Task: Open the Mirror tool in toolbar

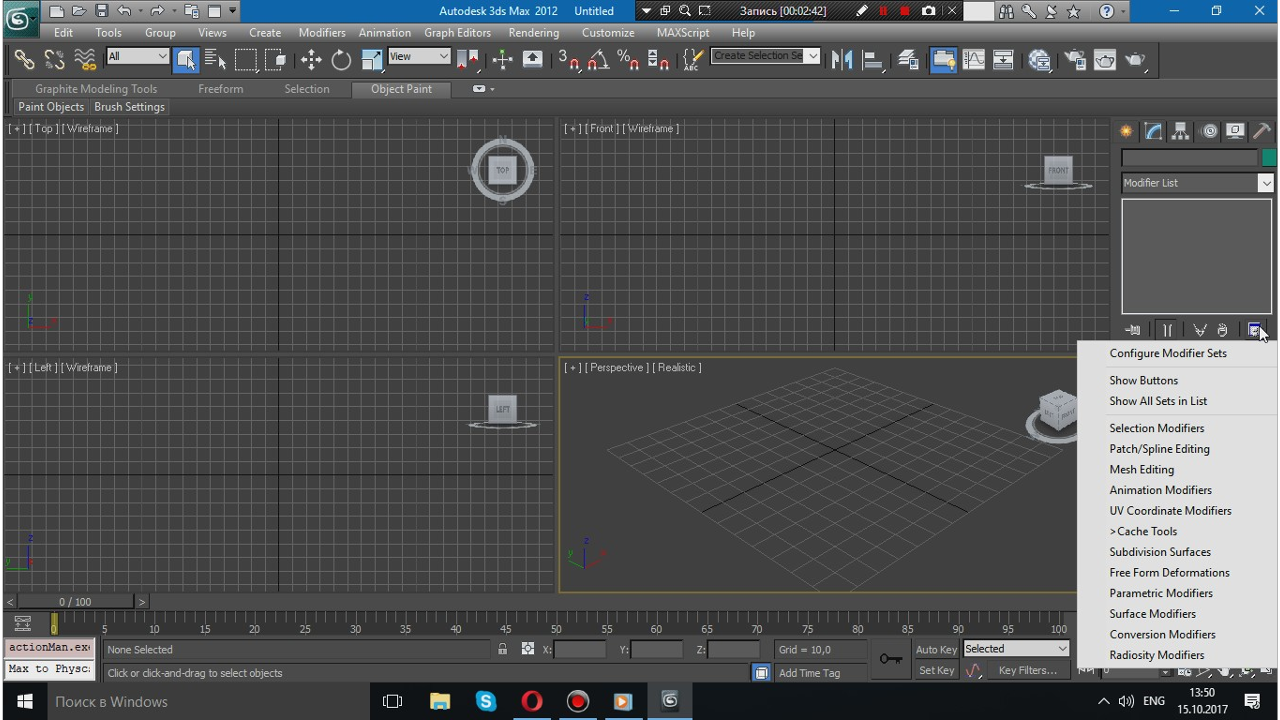Action: pyautogui.click(x=842, y=60)
